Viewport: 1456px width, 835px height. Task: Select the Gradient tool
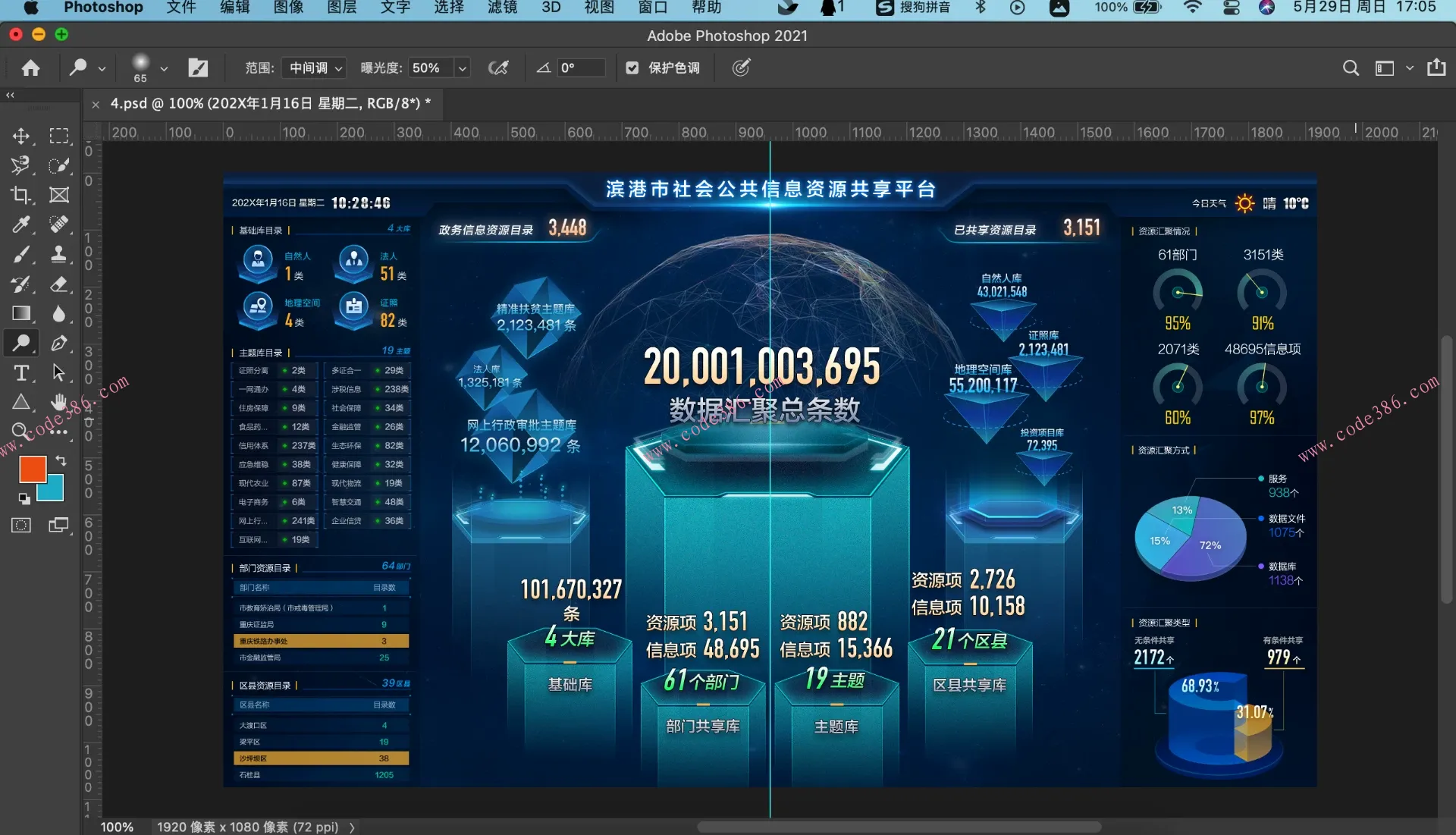click(20, 313)
